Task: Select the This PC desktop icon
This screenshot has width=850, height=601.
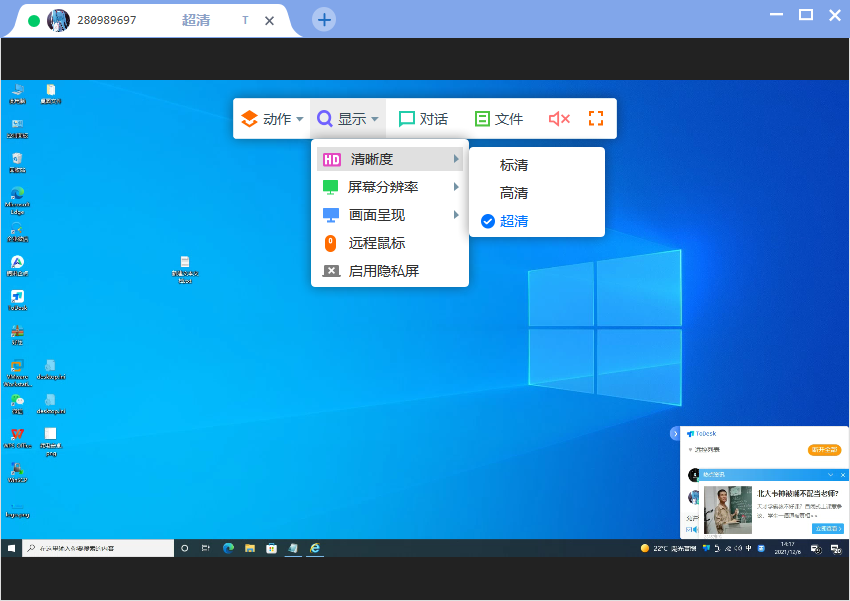Action: point(17,94)
